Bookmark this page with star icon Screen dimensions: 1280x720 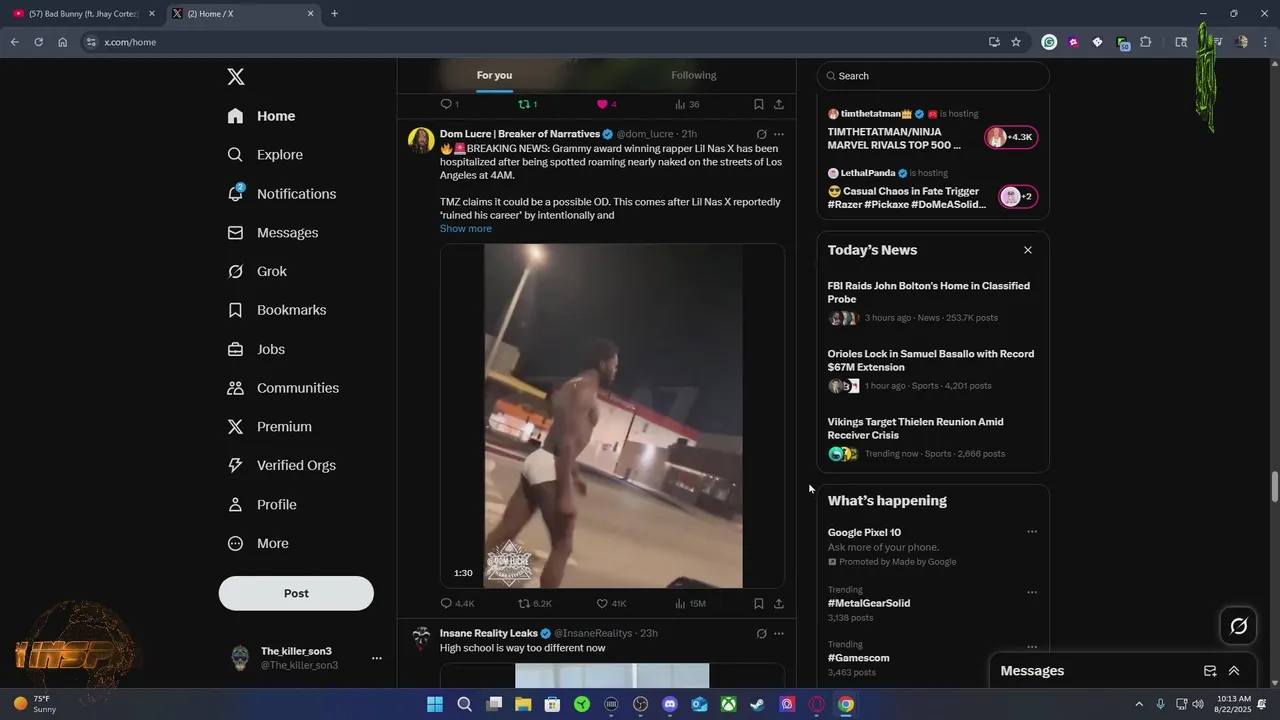[x=1016, y=42]
